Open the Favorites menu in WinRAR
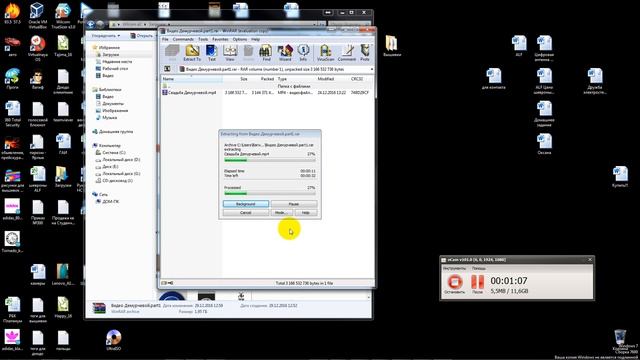 [x=220, y=39]
